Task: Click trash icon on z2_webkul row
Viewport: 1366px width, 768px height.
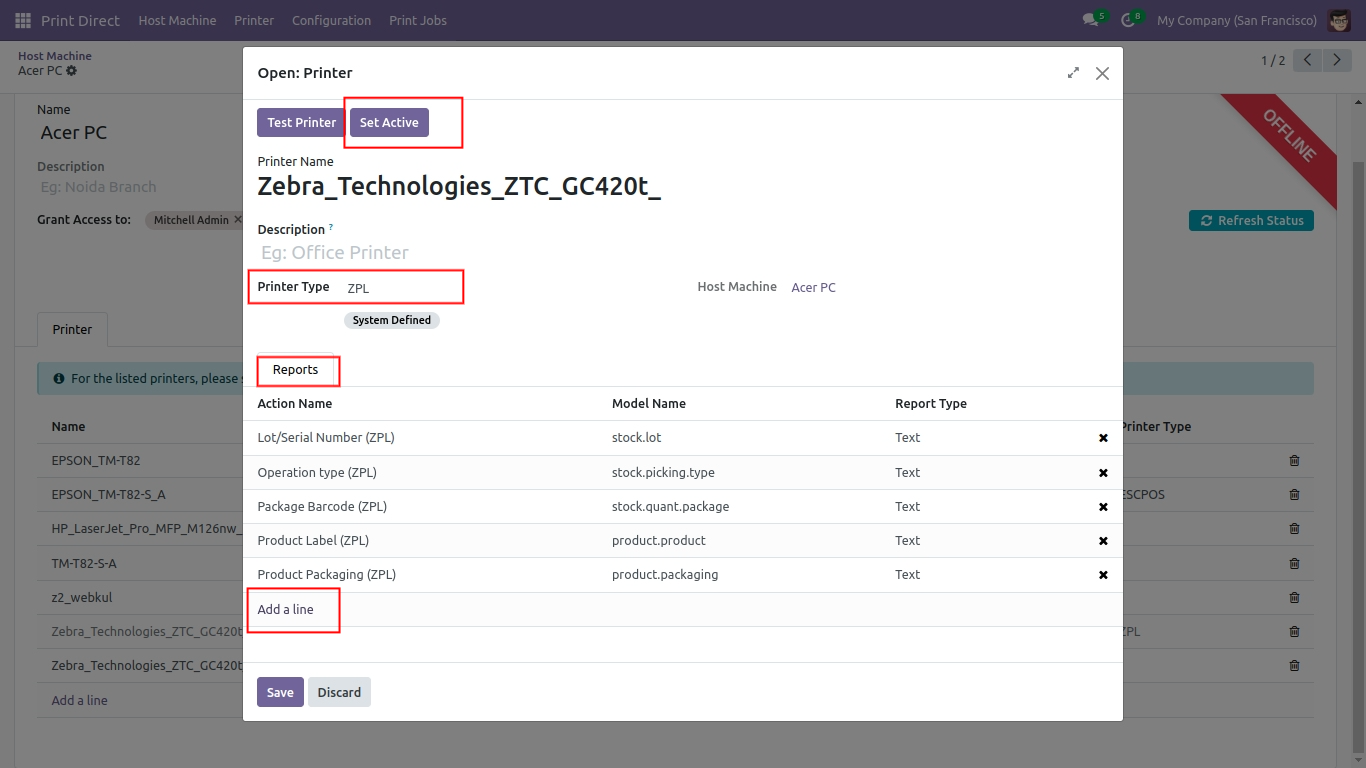Action: click(x=1295, y=598)
